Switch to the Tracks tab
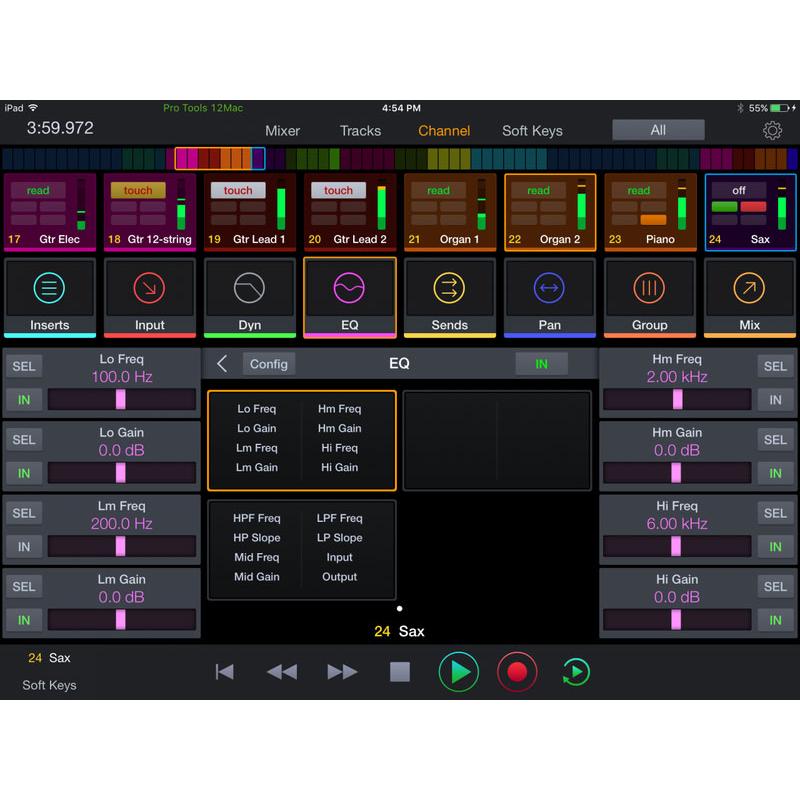This screenshot has height=800, width=800. point(360,130)
